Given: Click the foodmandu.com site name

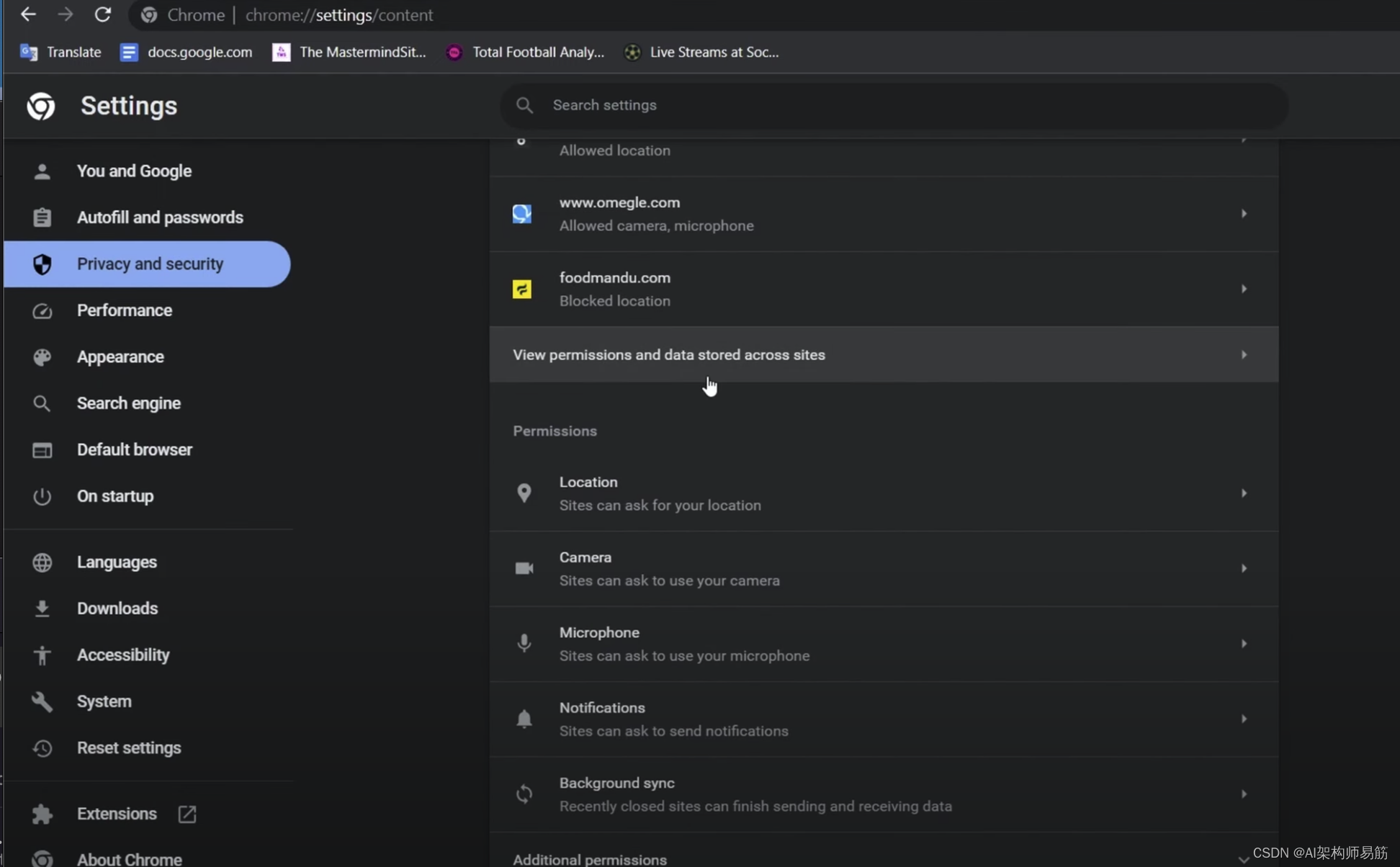Looking at the screenshot, I should pos(614,278).
